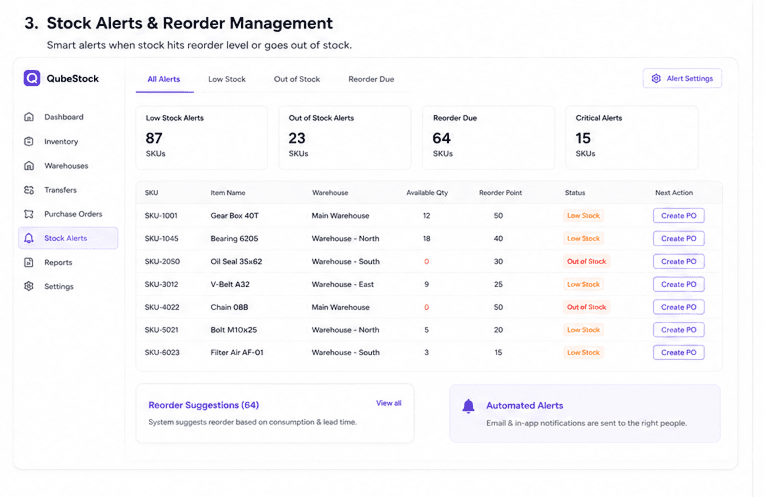764x497 pixels.
Task: Select the Stock Alerts bell icon
Action: [x=29, y=238]
